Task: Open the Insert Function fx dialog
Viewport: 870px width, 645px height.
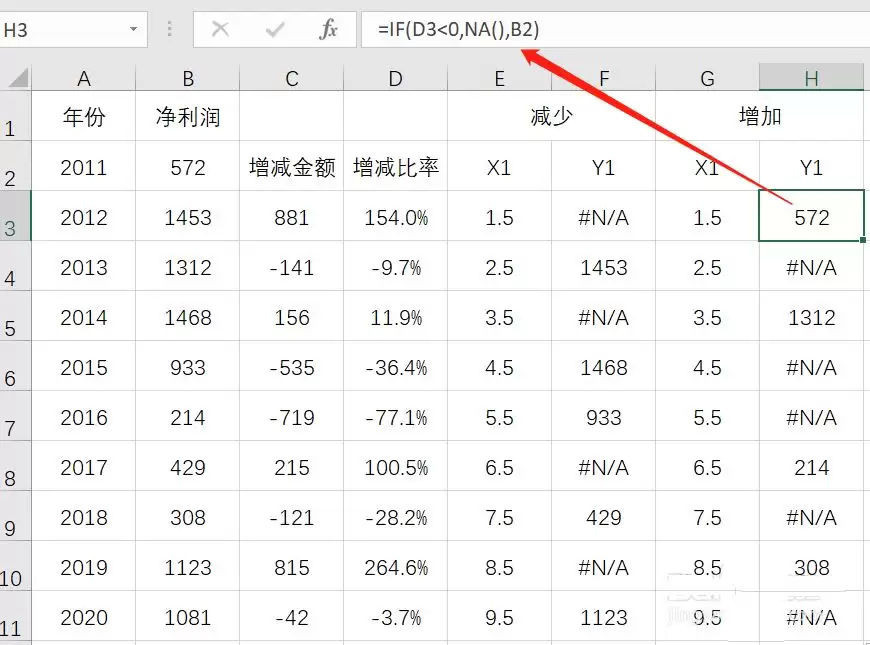Action: (328, 29)
